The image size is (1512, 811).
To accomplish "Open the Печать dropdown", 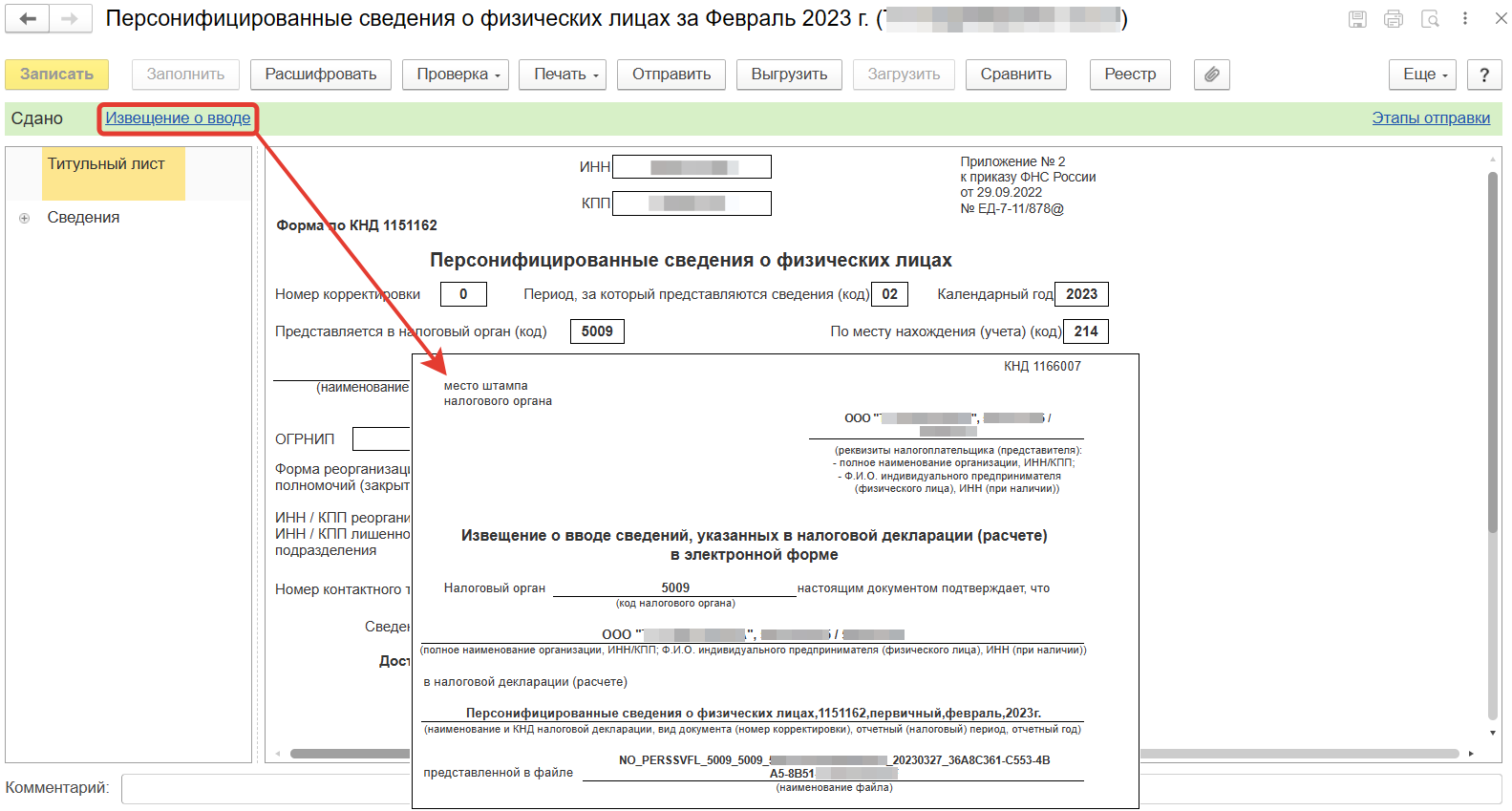I will coord(563,75).
